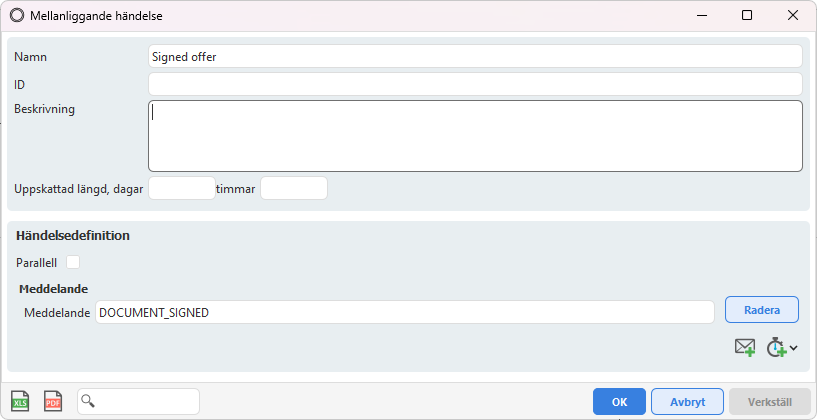Maximize the Mellanliggande händelse window
The width and height of the screenshot is (817, 420).
point(747,16)
